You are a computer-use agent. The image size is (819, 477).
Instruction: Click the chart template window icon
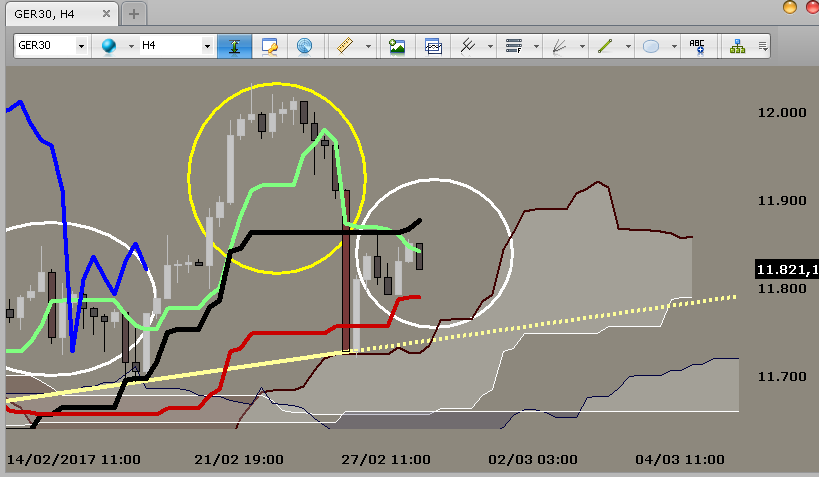pos(433,46)
